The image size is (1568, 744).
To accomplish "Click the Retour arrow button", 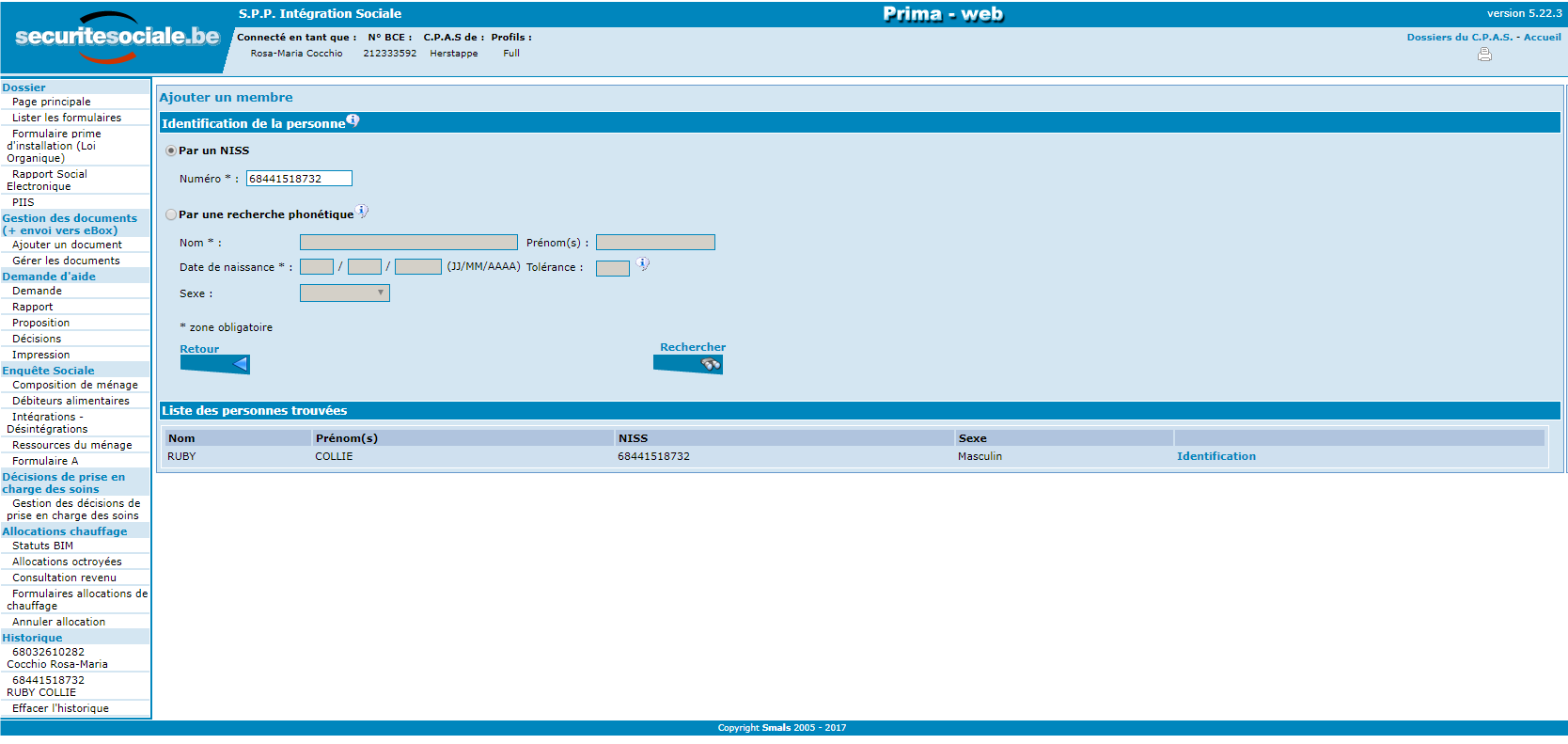I will tap(215, 365).
